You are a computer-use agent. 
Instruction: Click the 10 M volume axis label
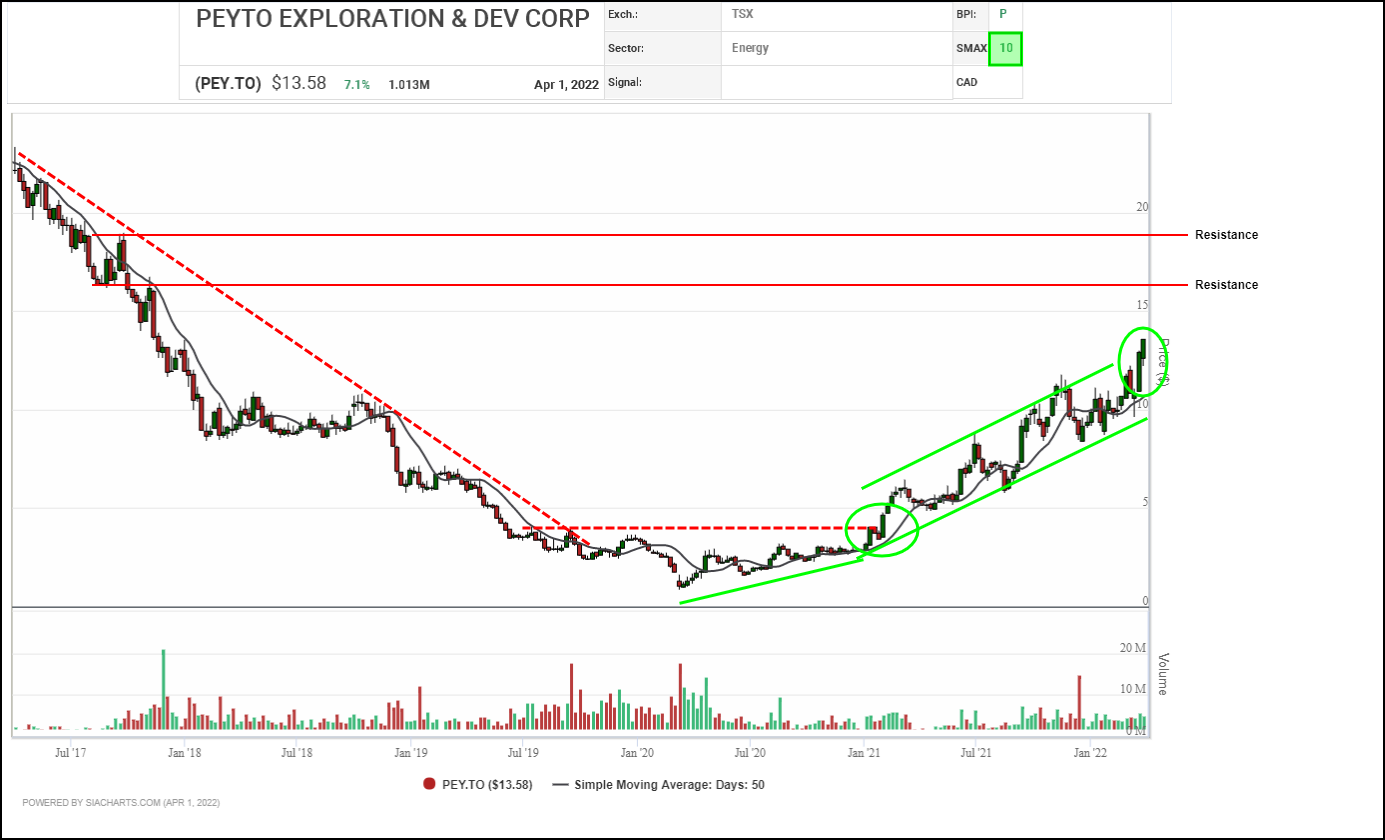coord(1133,690)
